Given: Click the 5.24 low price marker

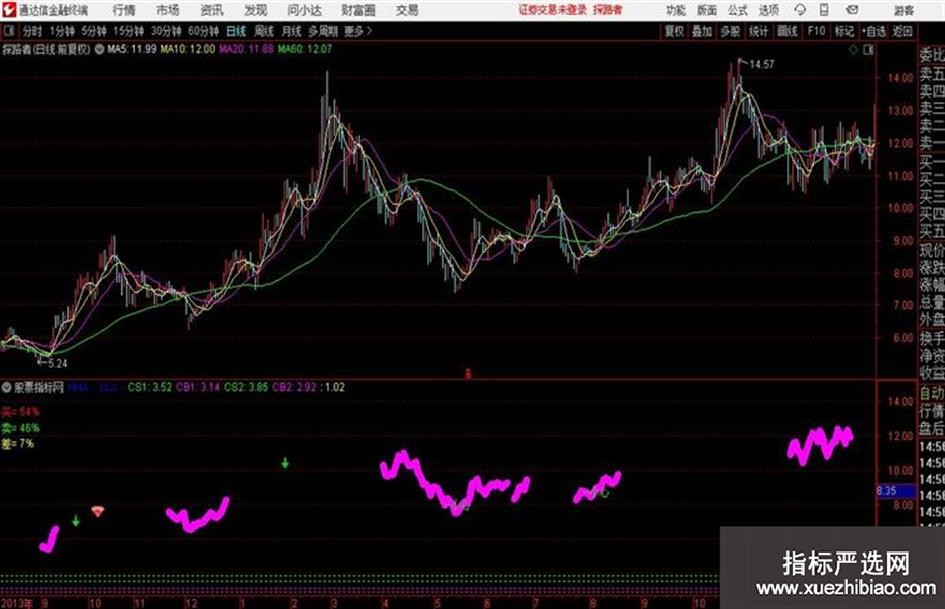Looking at the screenshot, I should point(57,364).
